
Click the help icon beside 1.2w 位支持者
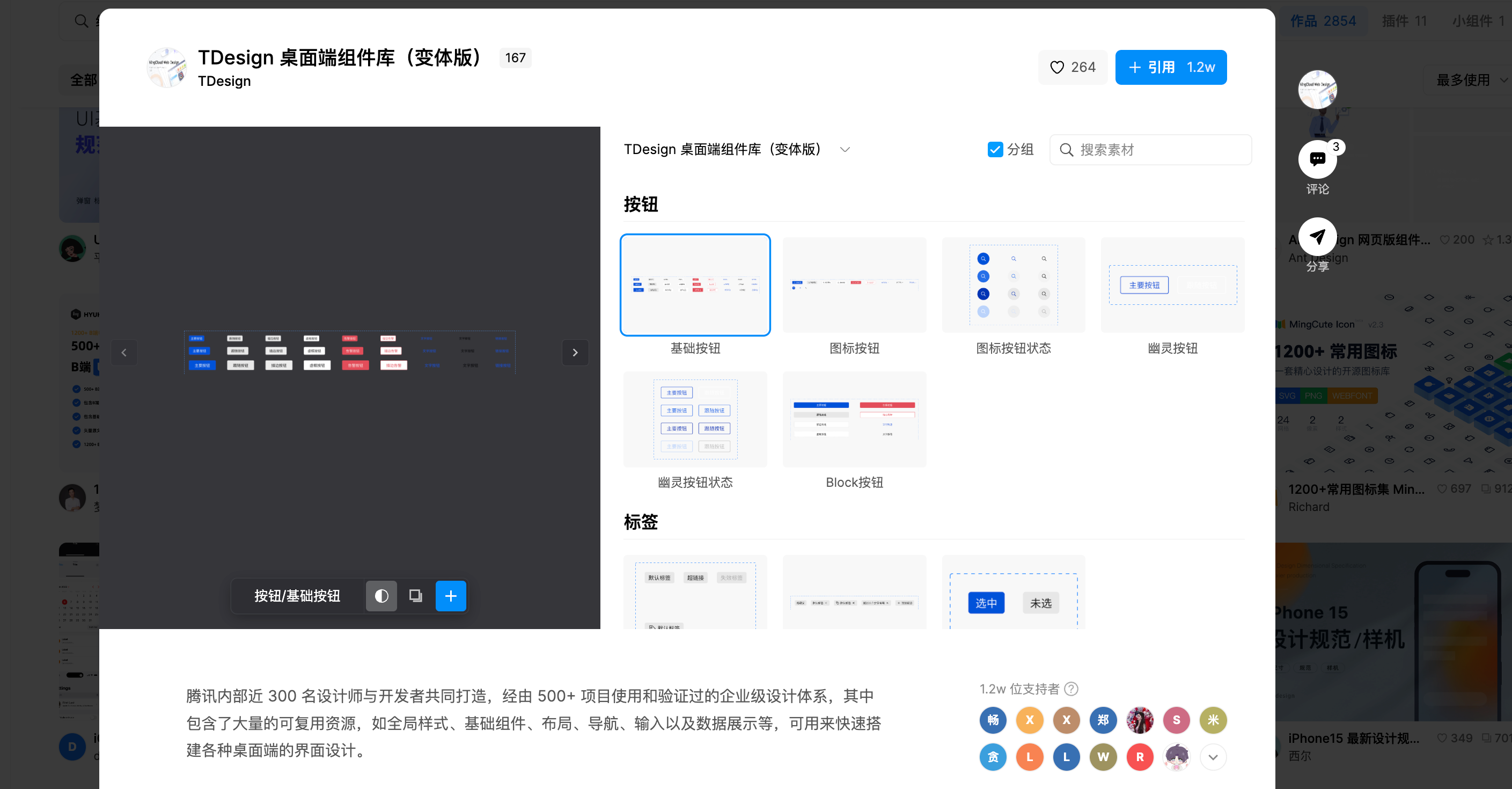(1071, 689)
